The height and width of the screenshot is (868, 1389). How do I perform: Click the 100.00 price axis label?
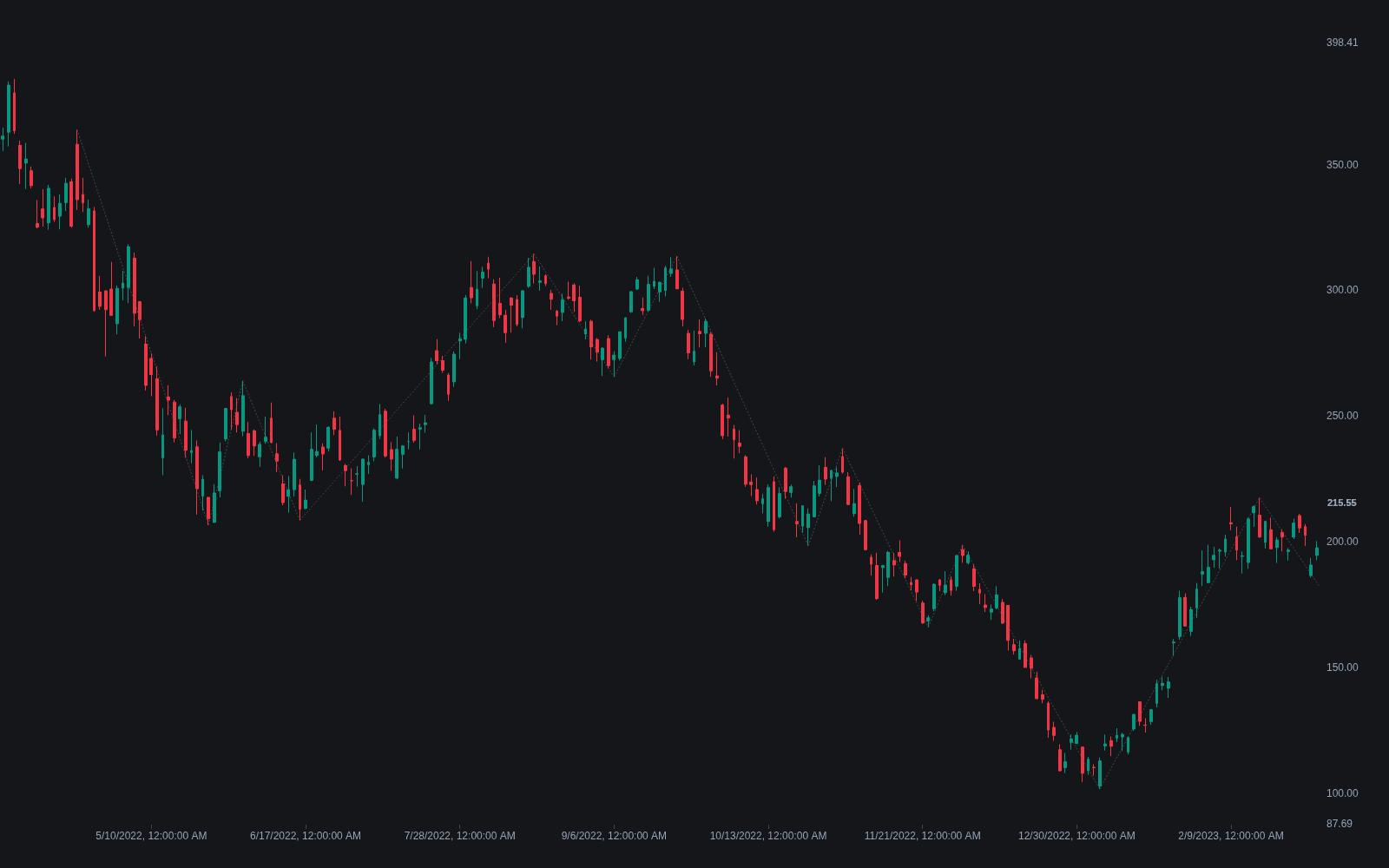1342,793
